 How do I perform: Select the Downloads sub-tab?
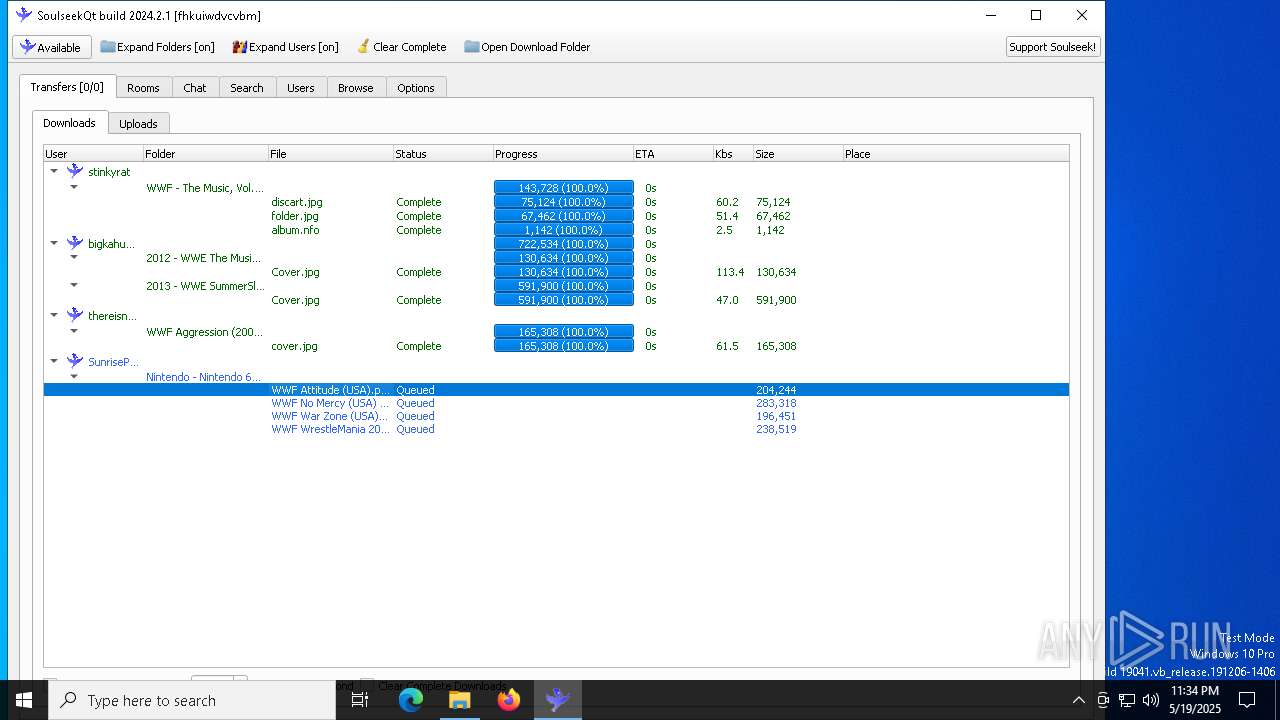[x=69, y=123]
